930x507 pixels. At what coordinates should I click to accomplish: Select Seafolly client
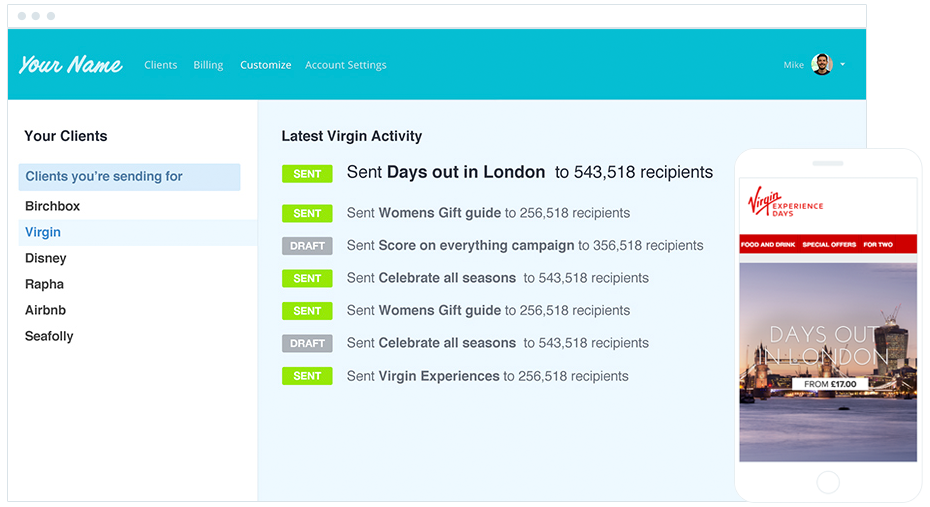(49, 336)
